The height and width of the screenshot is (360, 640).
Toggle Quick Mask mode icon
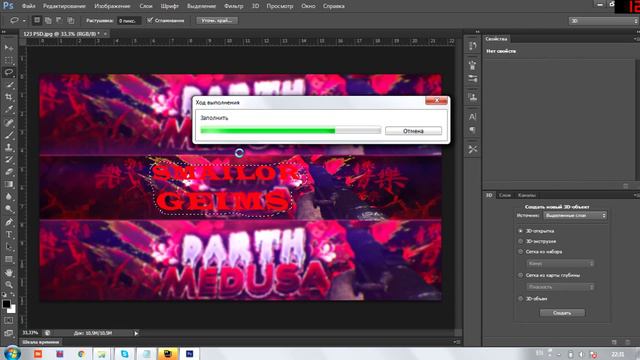(x=9, y=321)
